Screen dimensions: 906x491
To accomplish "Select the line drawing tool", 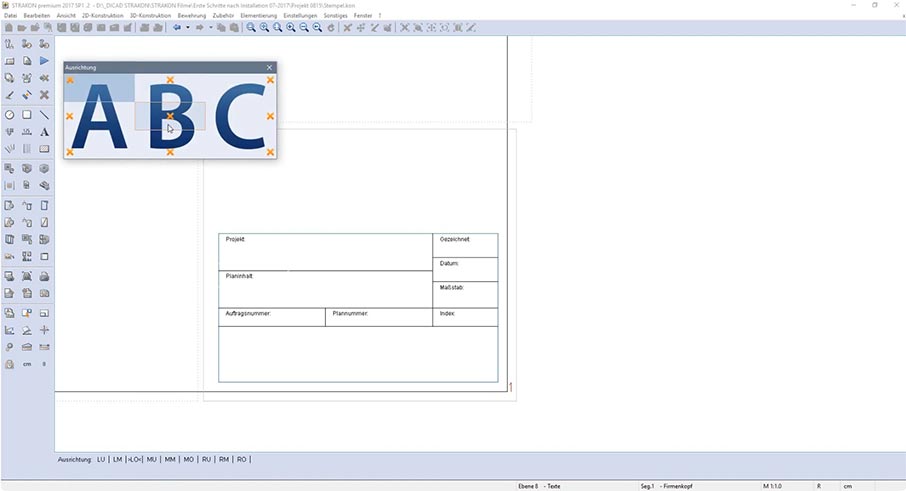I will pos(44,115).
